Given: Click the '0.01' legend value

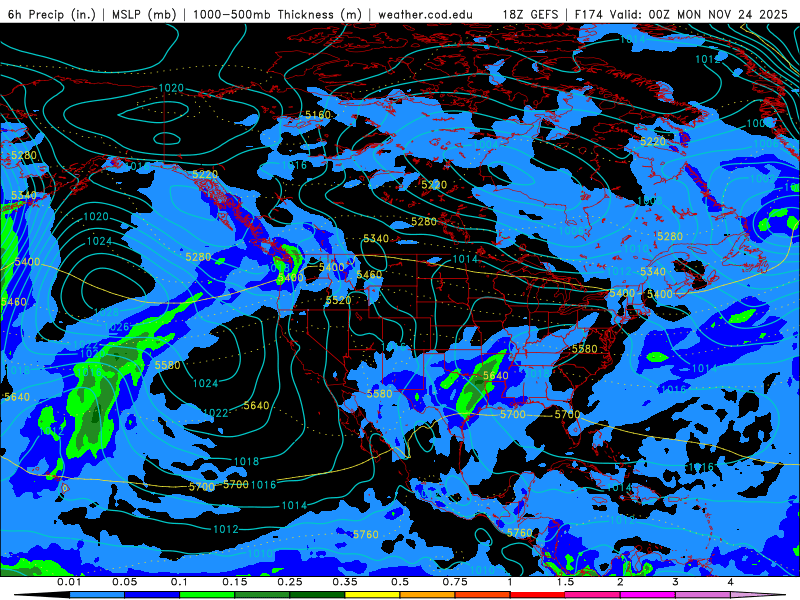Looking at the screenshot, I should point(69,582).
